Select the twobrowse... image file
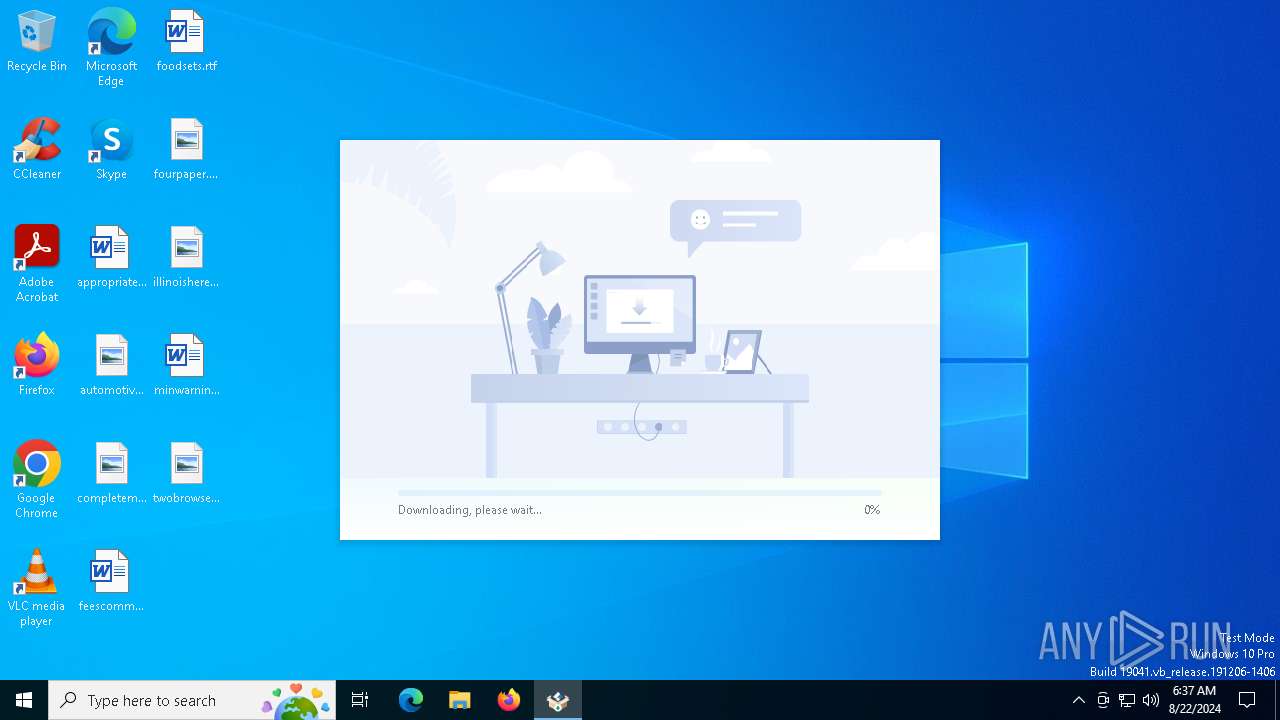This screenshot has height=720, width=1280. (x=186, y=474)
